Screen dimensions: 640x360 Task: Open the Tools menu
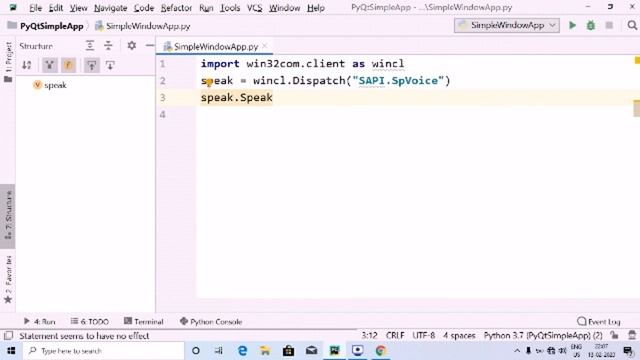tap(230, 8)
